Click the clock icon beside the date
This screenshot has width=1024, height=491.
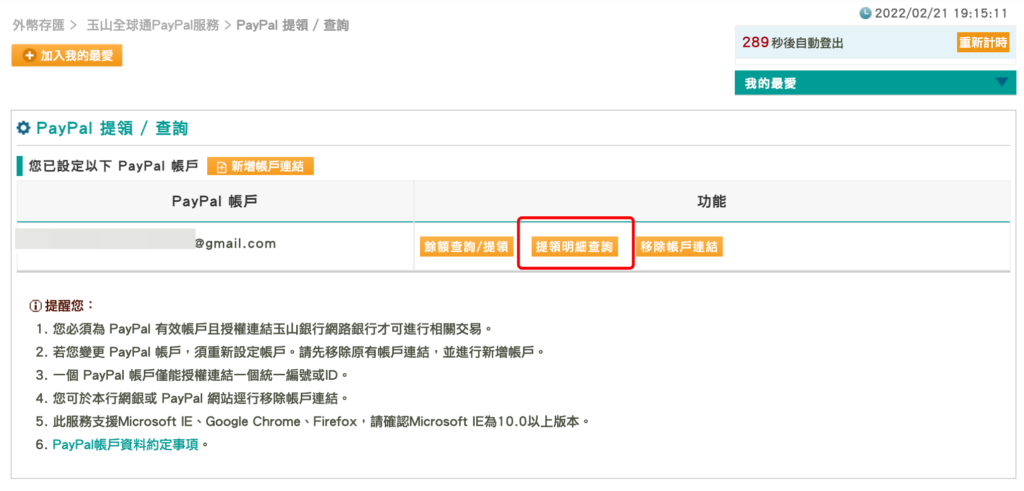[865, 12]
